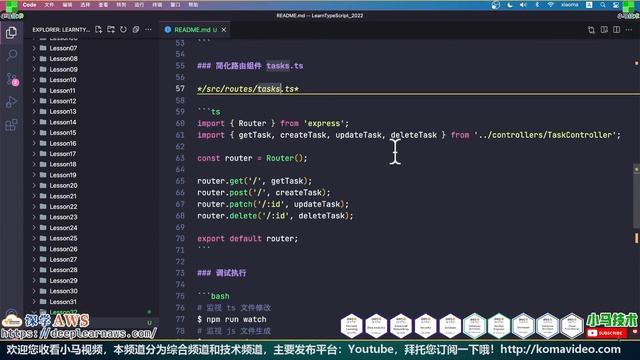Split the editor to the right
Viewport: 640px width, 360px height.
coord(616,30)
